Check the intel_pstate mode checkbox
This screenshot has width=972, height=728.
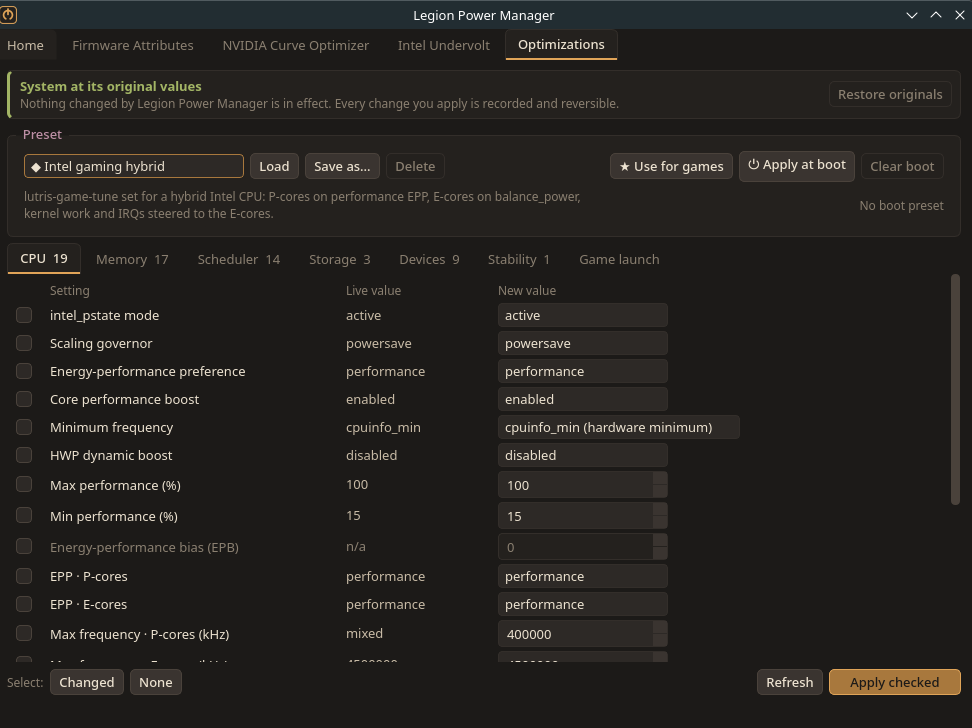pyautogui.click(x=24, y=315)
